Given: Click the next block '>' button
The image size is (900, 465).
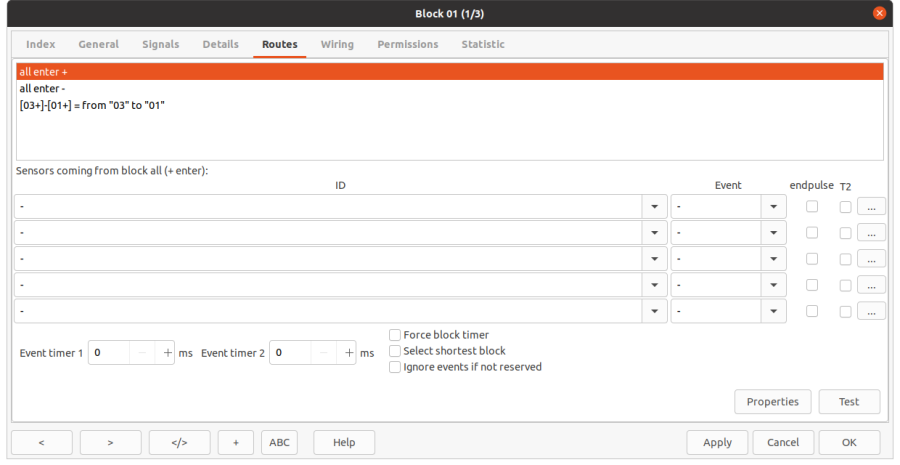Looking at the screenshot, I should click(x=110, y=442).
